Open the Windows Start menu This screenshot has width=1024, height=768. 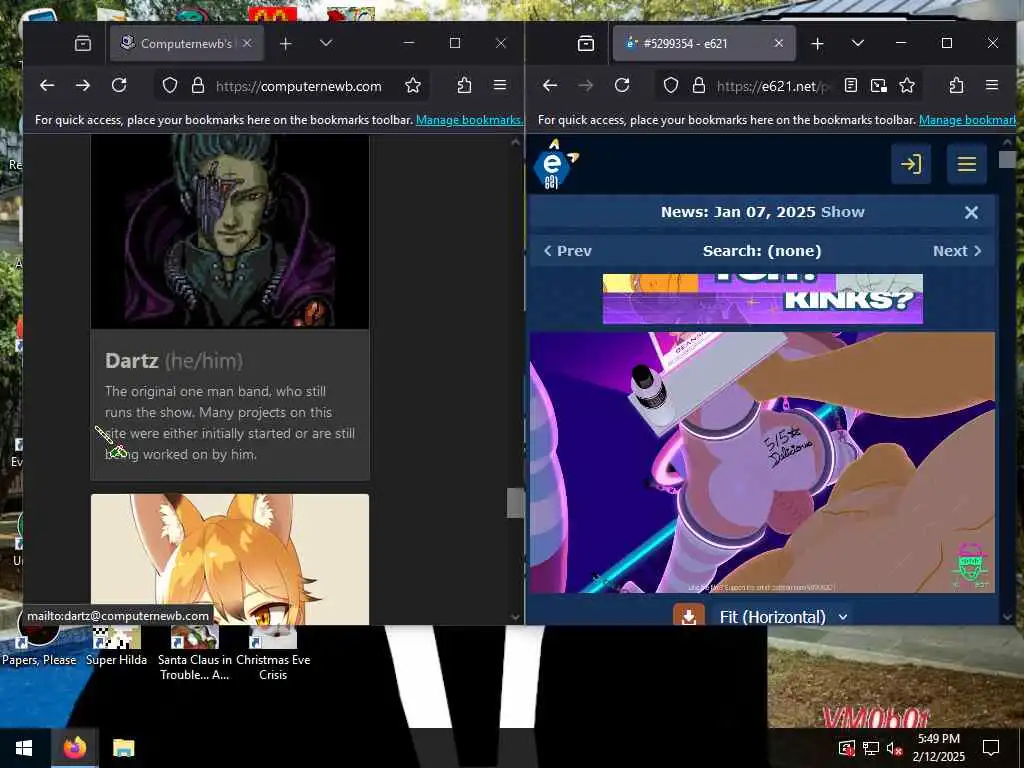[24, 748]
